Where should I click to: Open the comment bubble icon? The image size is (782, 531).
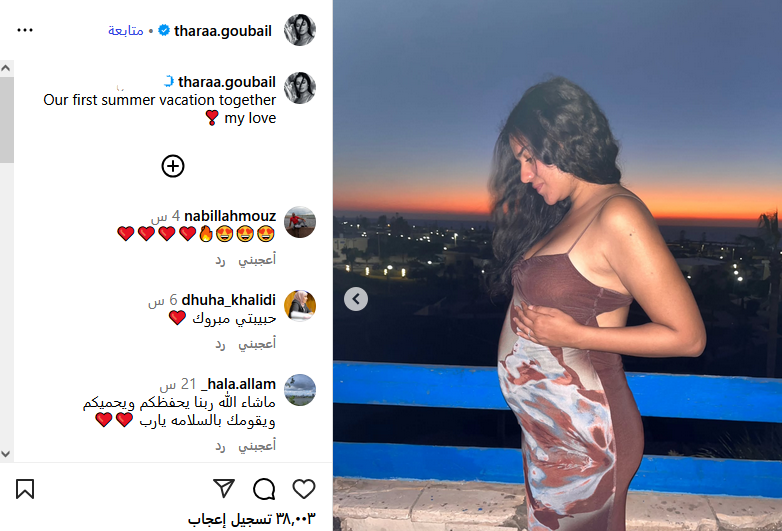(x=264, y=489)
